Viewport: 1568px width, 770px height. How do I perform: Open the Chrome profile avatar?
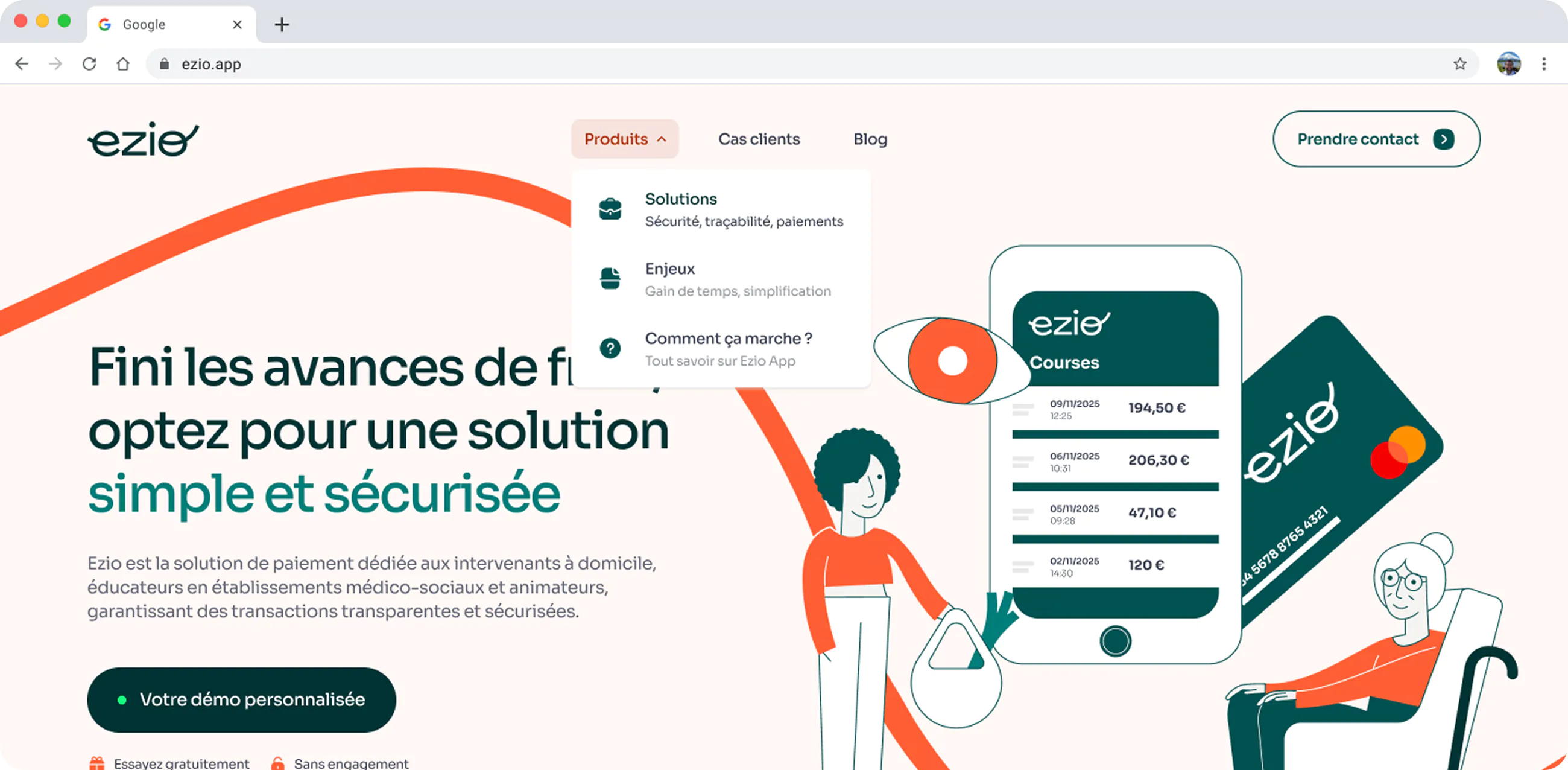coord(1509,63)
